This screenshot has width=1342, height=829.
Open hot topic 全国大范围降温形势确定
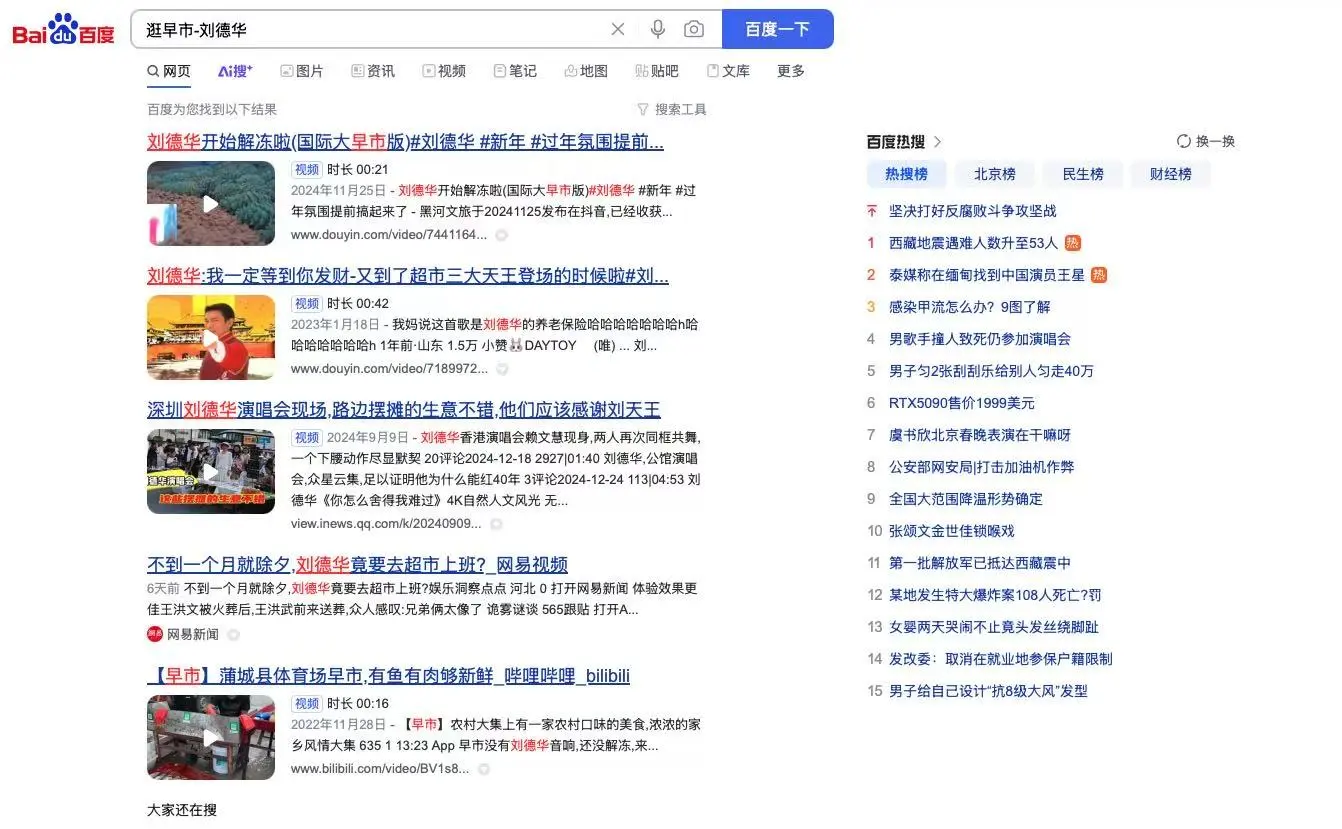click(x=966, y=499)
